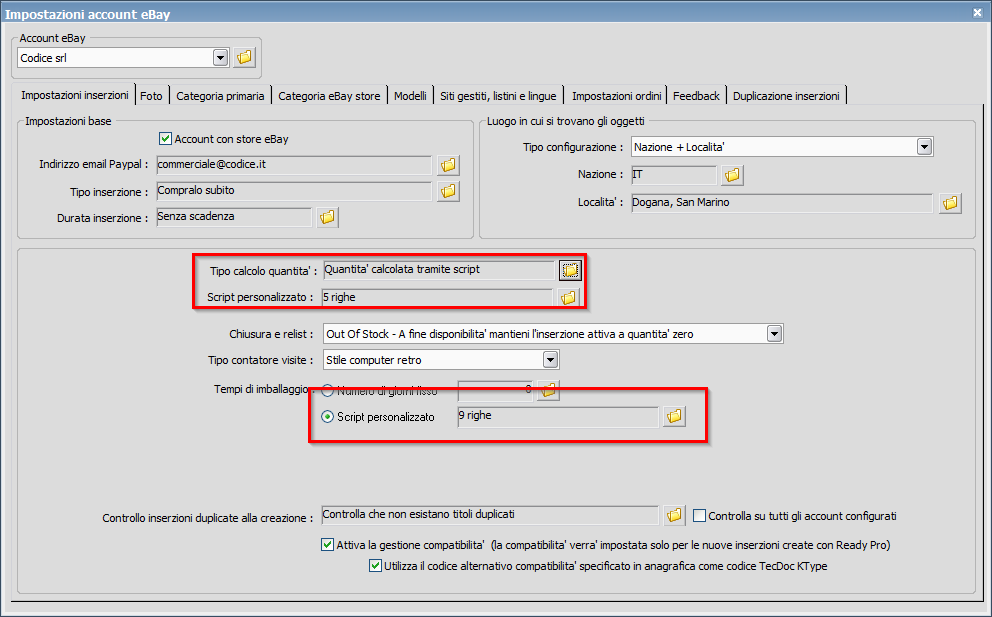The width and height of the screenshot is (992, 617).
Task: Toggle Utilizza il codice alternativo compatibilita' checkbox
Action: 375,566
